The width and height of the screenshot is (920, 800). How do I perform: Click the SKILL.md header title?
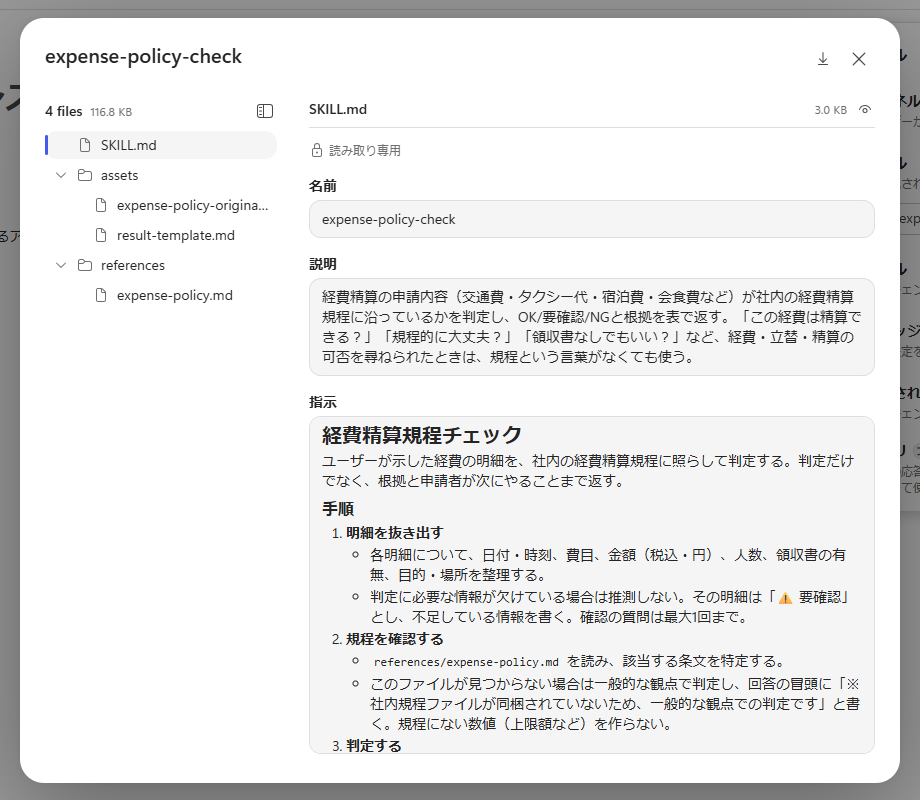pos(338,109)
